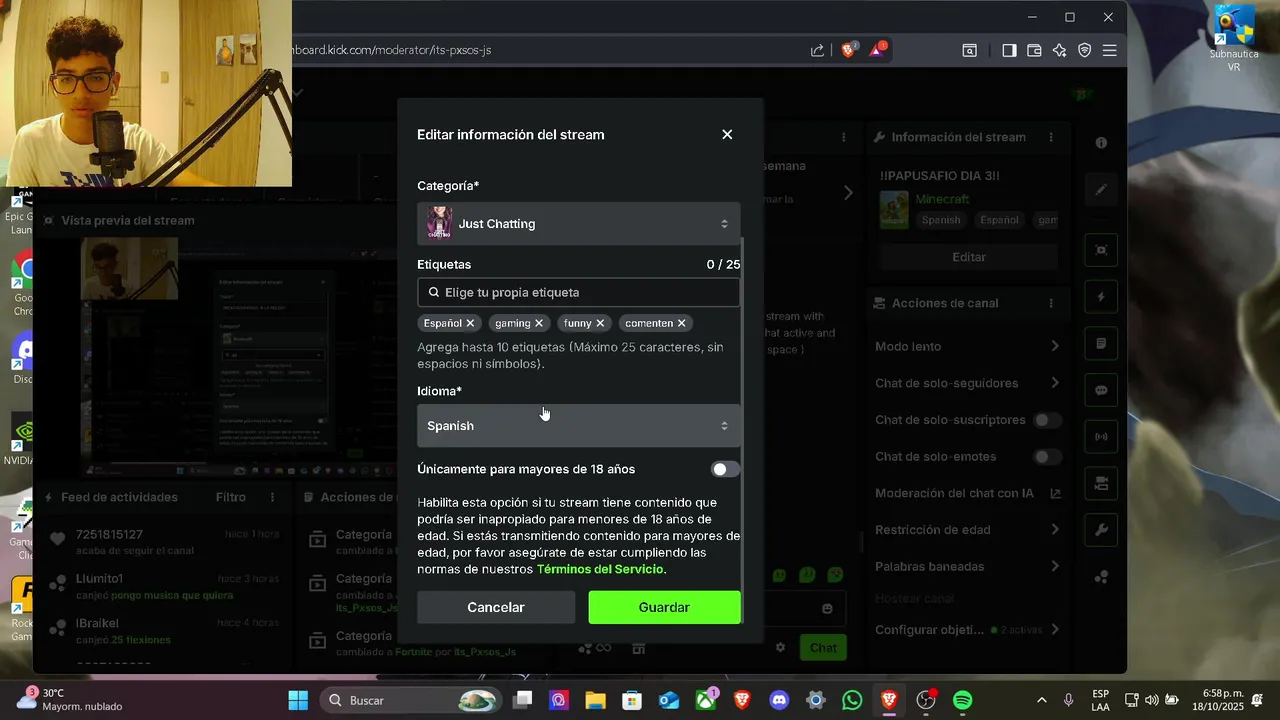Viewport: 1280px width, 720px height.
Task: Open Información del stream panel options menu
Action: (x=1051, y=137)
